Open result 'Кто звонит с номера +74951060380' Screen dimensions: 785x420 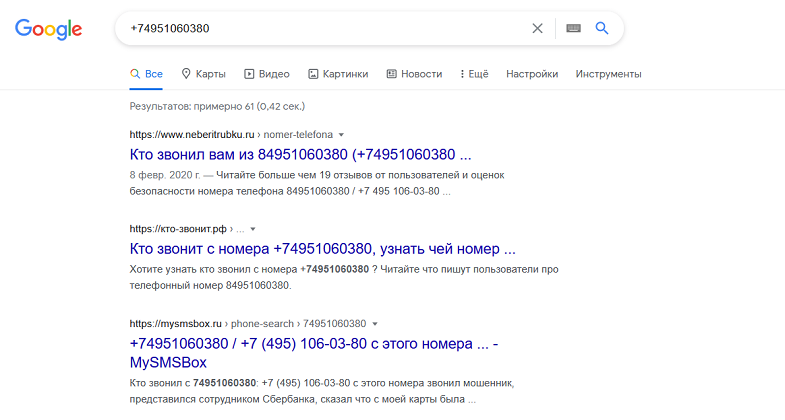pyautogui.click(x=322, y=249)
